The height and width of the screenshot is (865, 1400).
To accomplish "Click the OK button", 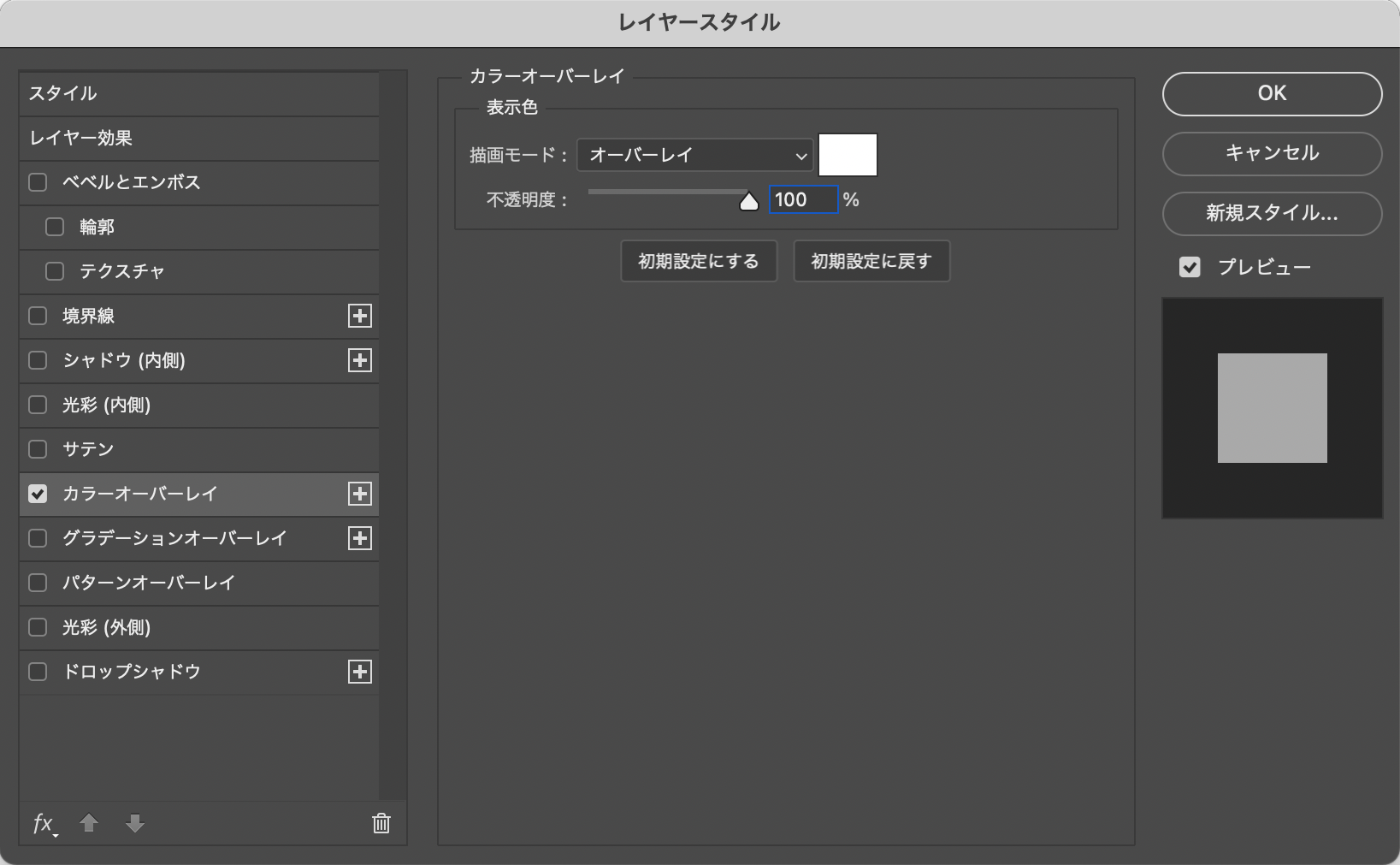I will (1272, 93).
